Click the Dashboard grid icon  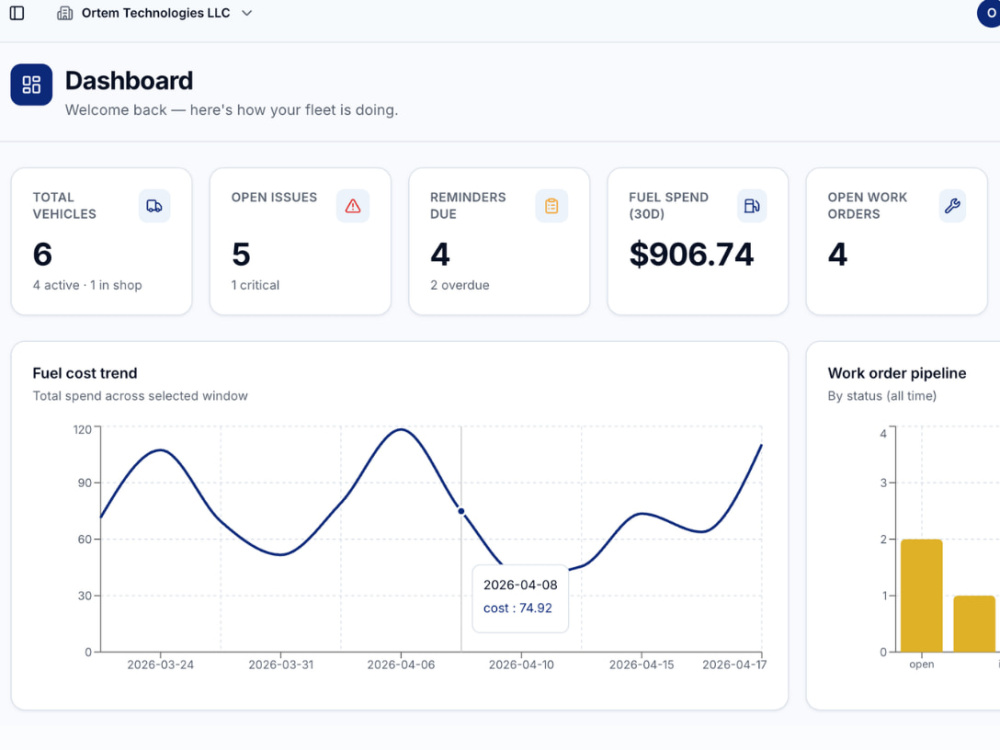(x=31, y=84)
